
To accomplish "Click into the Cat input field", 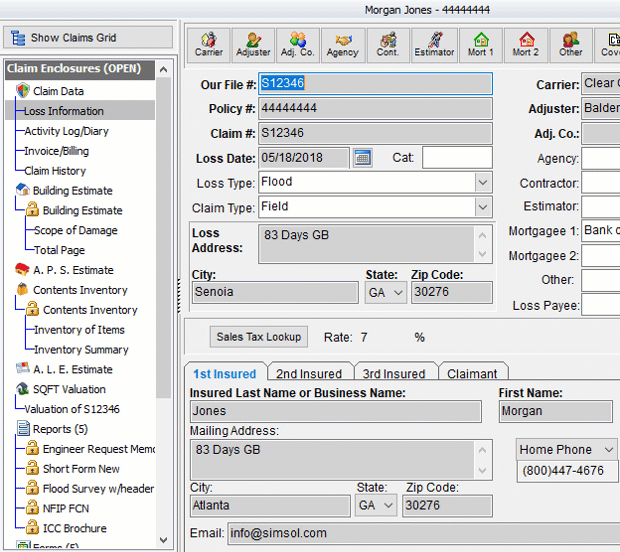I will click(456, 158).
